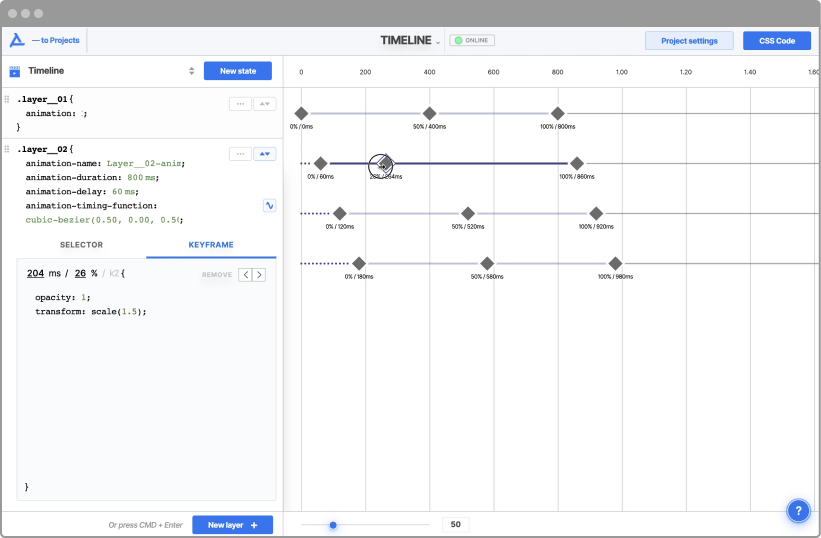Image resolution: width=821 pixels, height=538 pixels.
Task: Select the keyframe at 0% / 120ms
Action: tap(340, 214)
